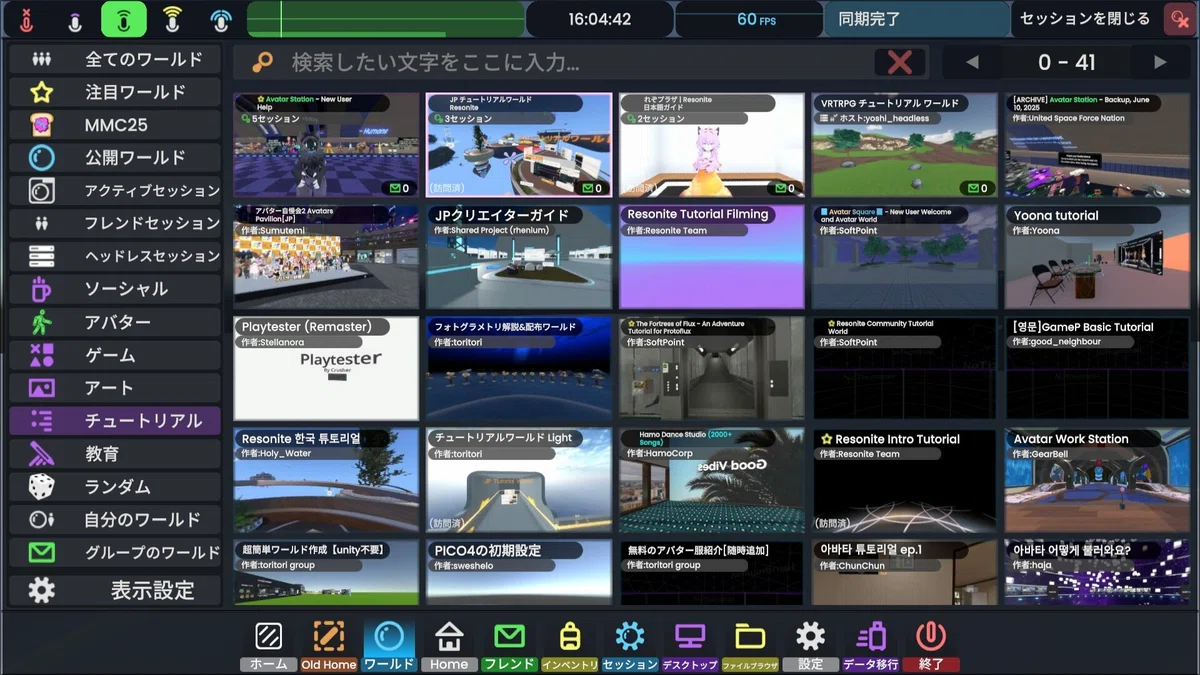
Task: Open the 注目ワールド featured category
Action: 115,92
